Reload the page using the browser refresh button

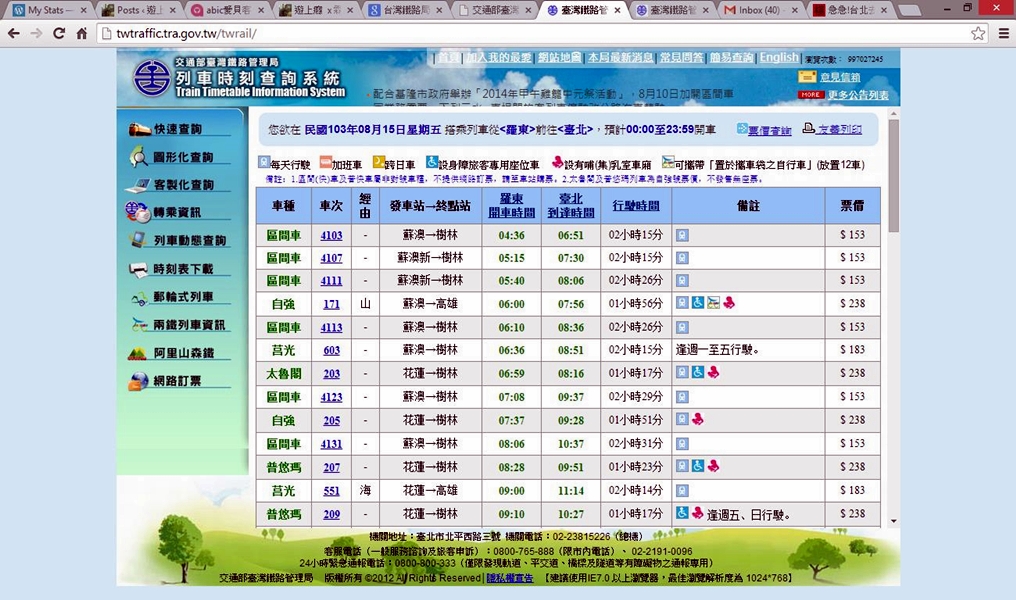coord(59,33)
